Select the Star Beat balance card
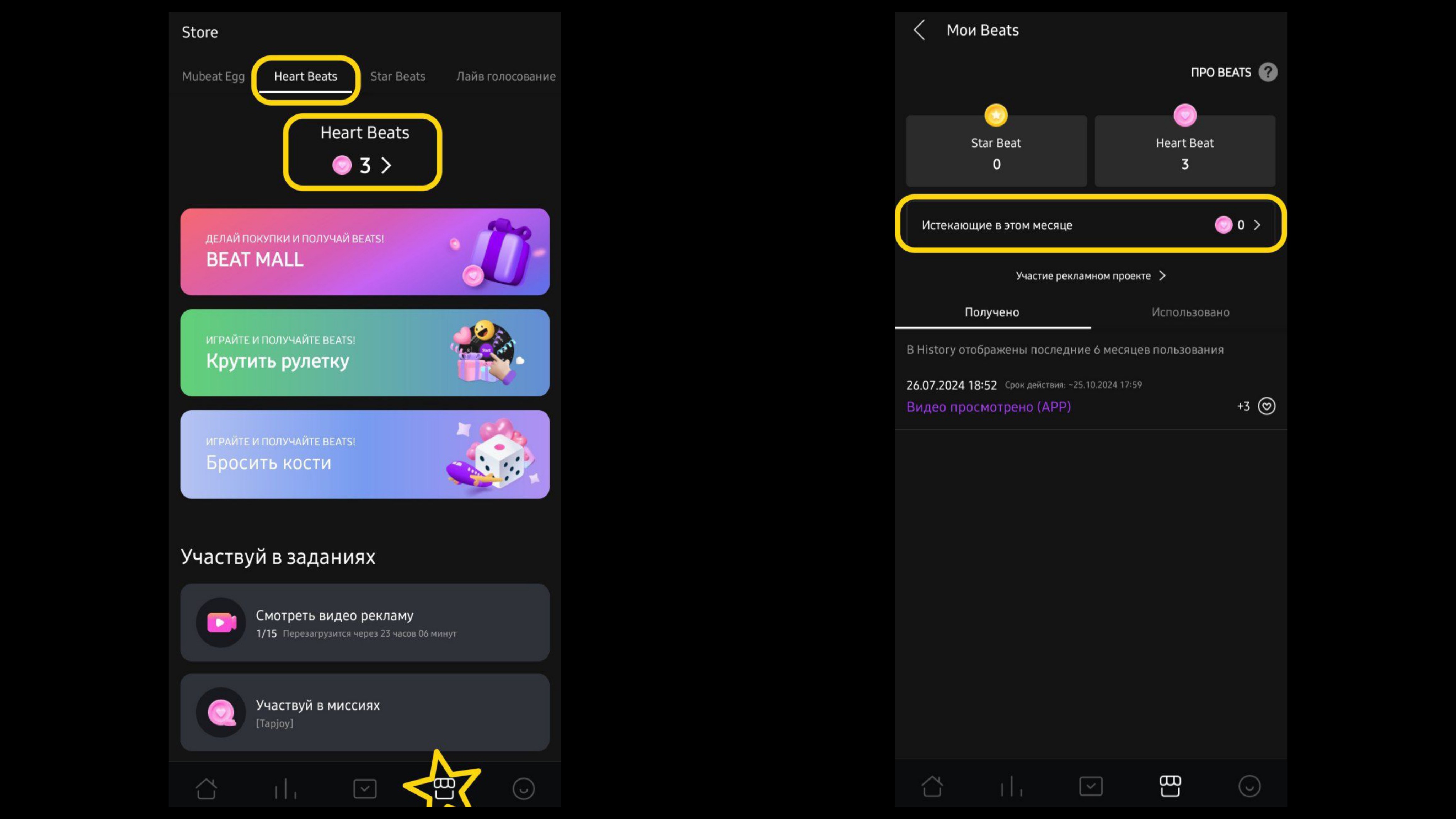This screenshot has height=819, width=1456. click(x=996, y=151)
